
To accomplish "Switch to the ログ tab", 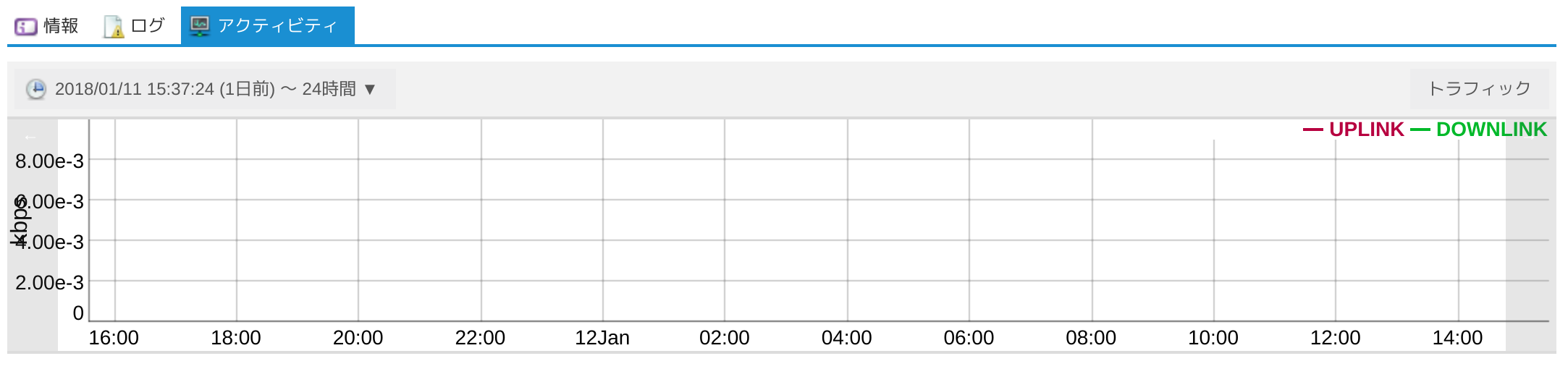I will click(x=135, y=26).
